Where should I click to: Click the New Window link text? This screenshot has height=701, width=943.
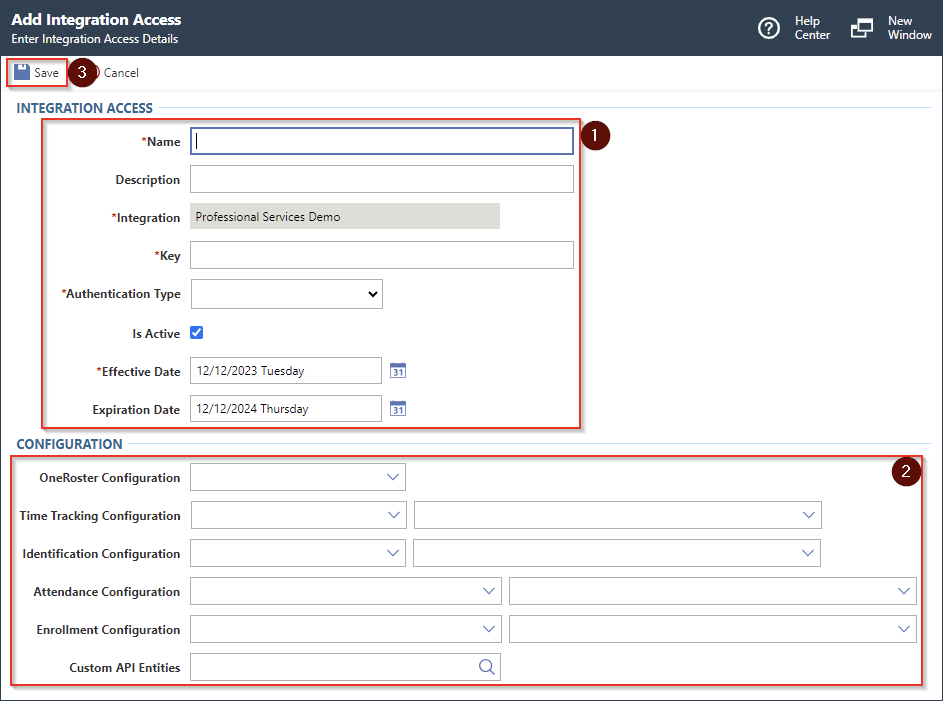tap(909, 28)
